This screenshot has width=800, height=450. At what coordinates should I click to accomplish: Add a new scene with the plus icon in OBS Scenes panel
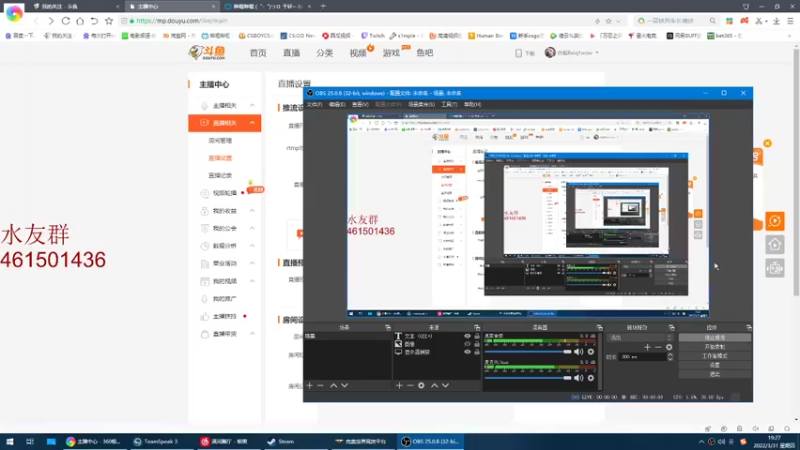point(310,386)
